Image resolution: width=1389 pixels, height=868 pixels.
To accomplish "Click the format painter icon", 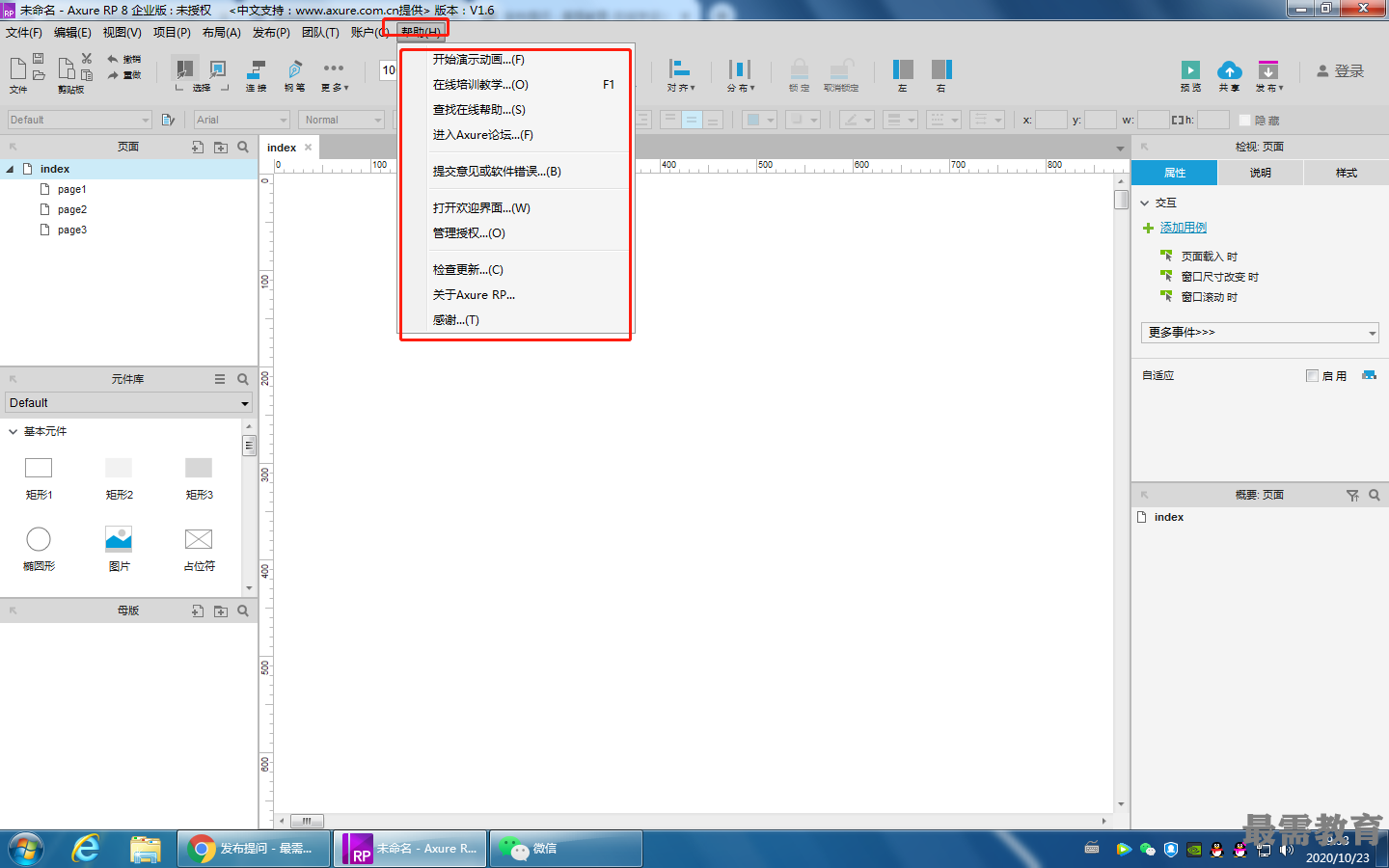I will 169,120.
